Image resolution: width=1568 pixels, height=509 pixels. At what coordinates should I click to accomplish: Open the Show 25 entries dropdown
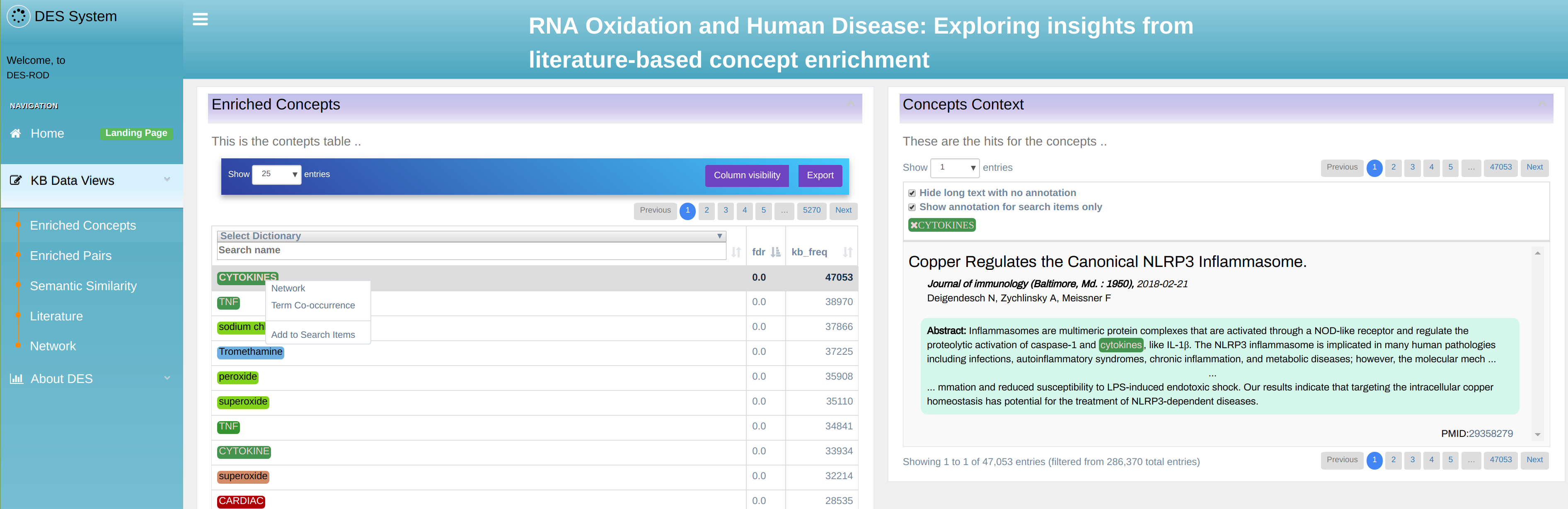(x=276, y=174)
